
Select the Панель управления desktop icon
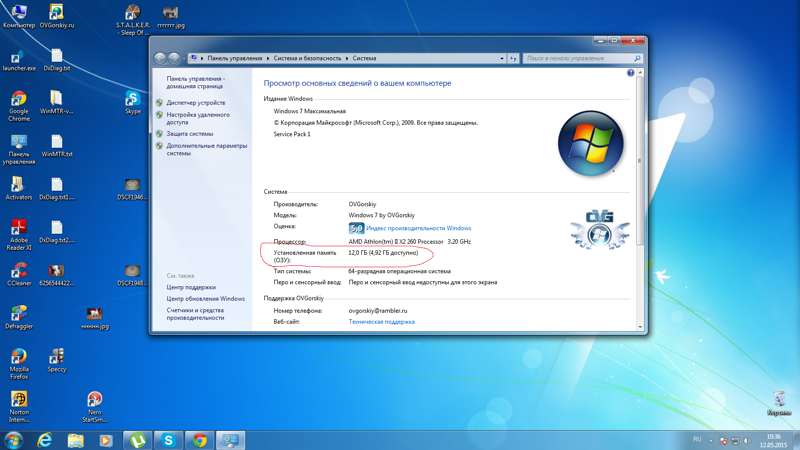(x=19, y=149)
